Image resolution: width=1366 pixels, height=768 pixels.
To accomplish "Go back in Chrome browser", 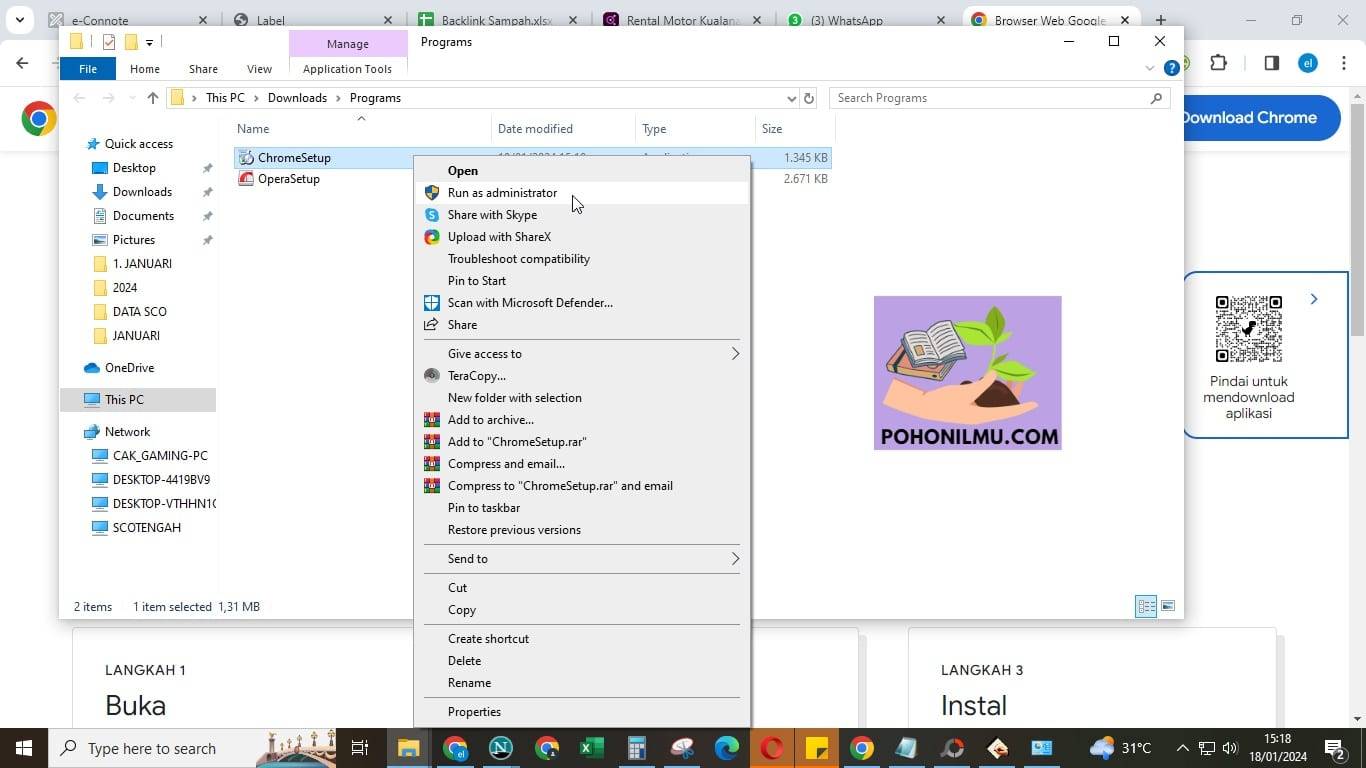I will (x=22, y=63).
